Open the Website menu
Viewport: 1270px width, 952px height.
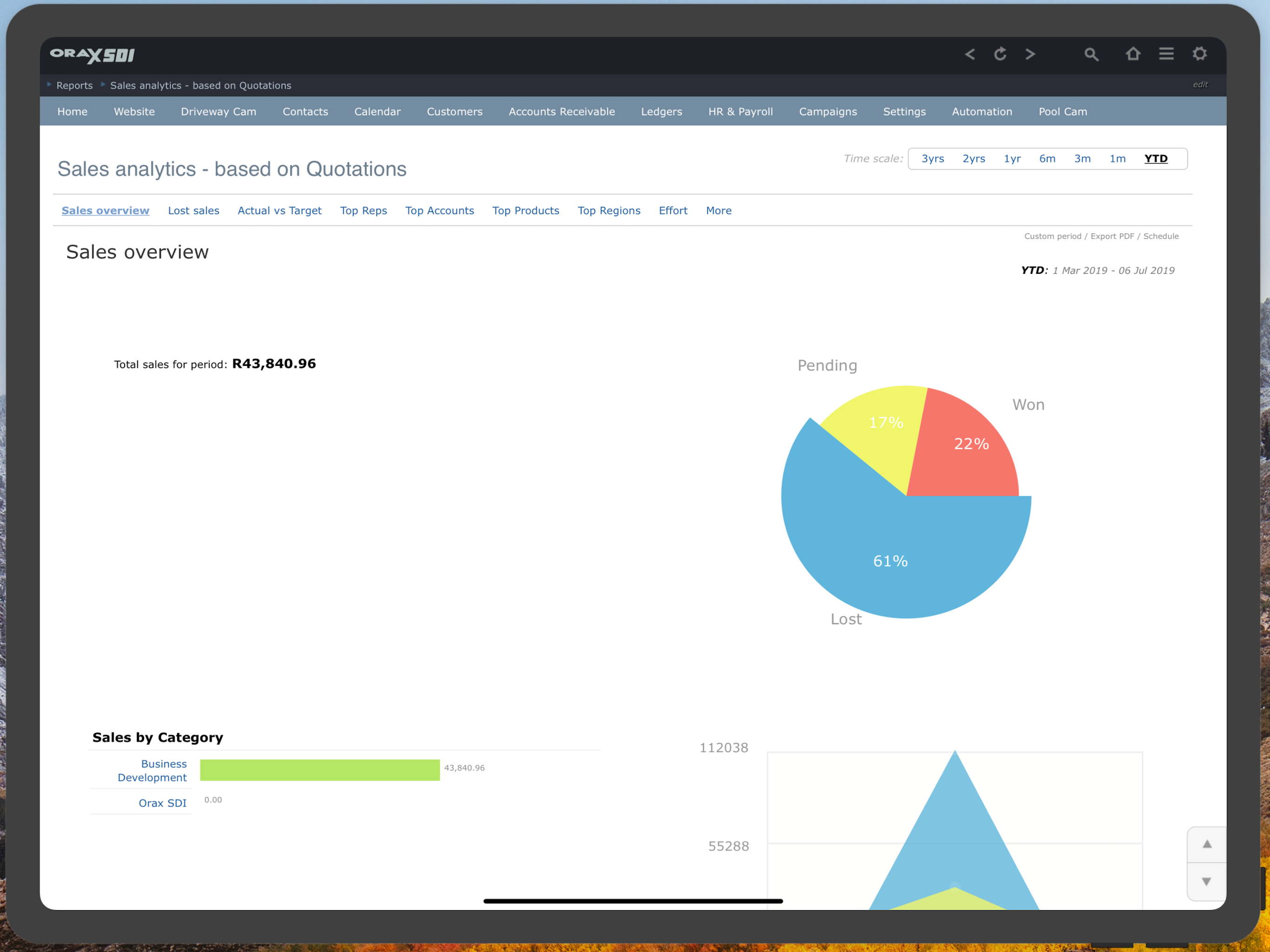pyautogui.click(x=134, y=112)
